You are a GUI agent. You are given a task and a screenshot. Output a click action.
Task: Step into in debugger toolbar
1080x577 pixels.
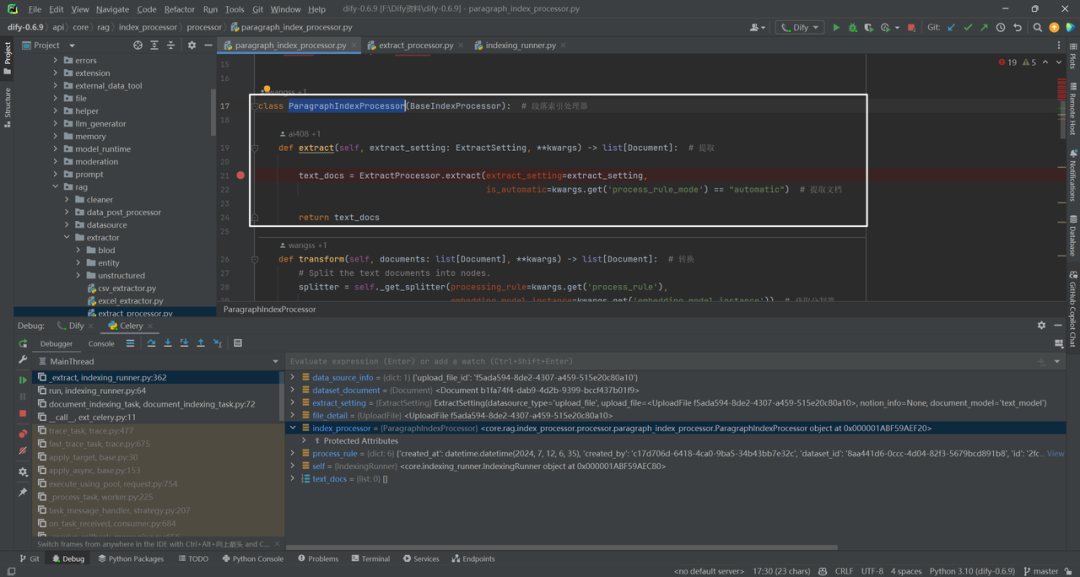[x=167, y=343]
